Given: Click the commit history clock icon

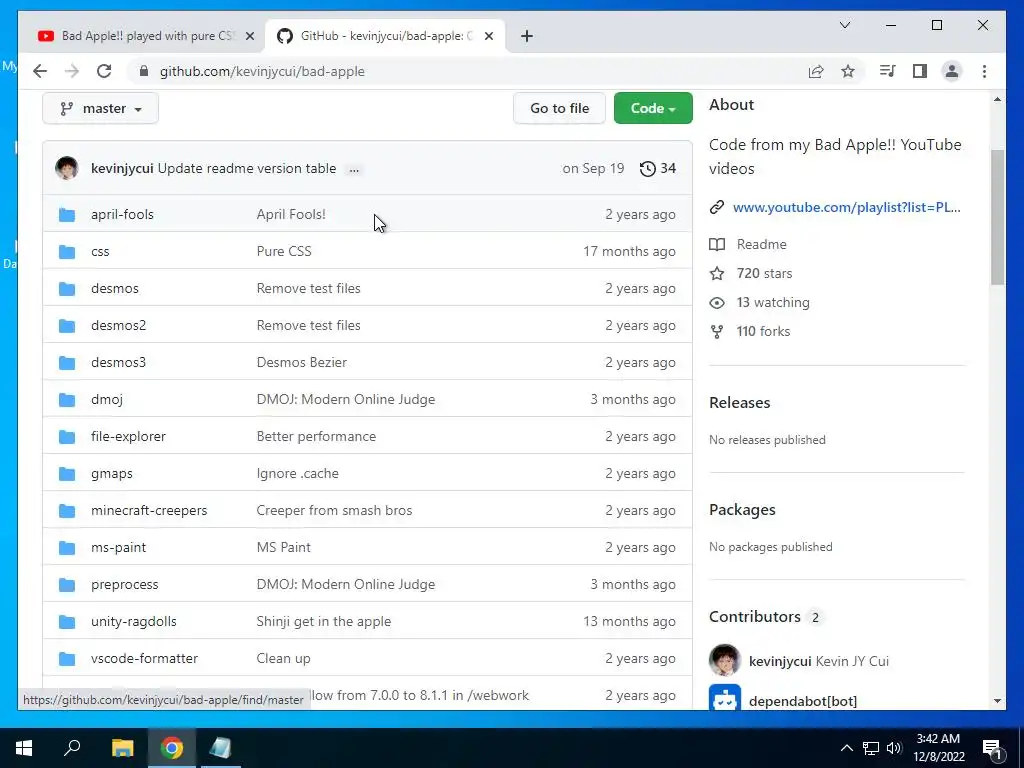Looking at the screenshot, I should click(647, 168).
